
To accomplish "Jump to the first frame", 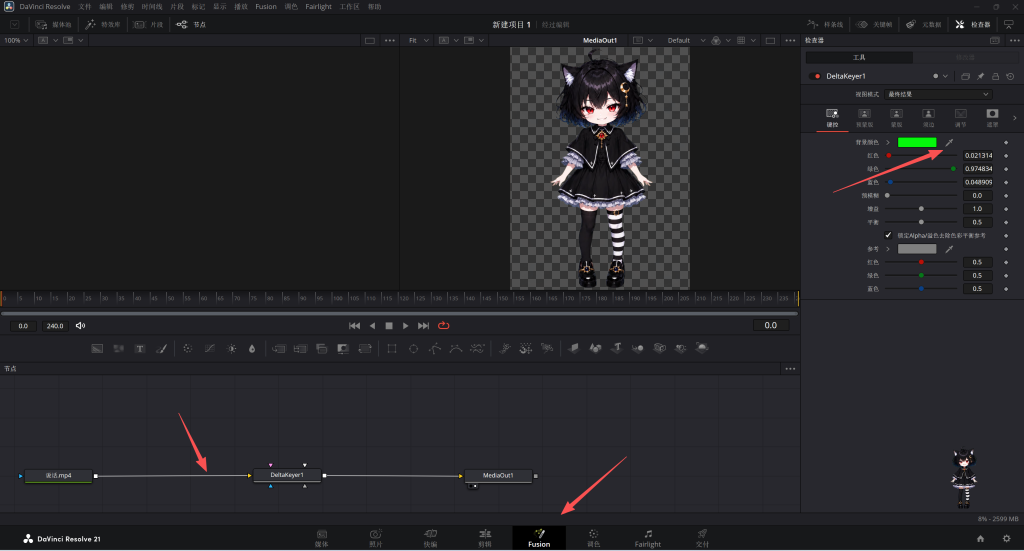I will tap(355, 326).
